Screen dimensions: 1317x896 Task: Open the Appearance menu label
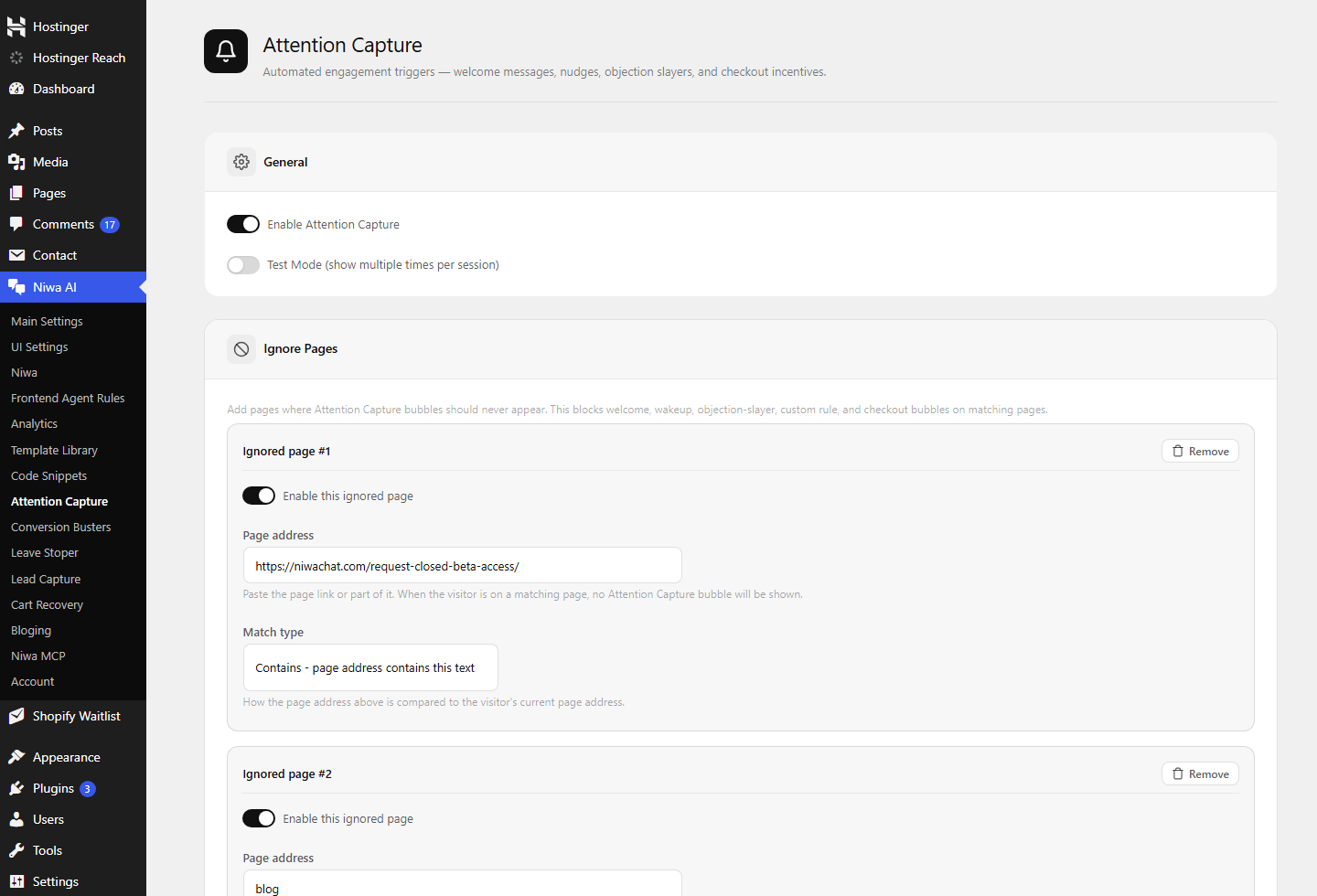point(67,757)
